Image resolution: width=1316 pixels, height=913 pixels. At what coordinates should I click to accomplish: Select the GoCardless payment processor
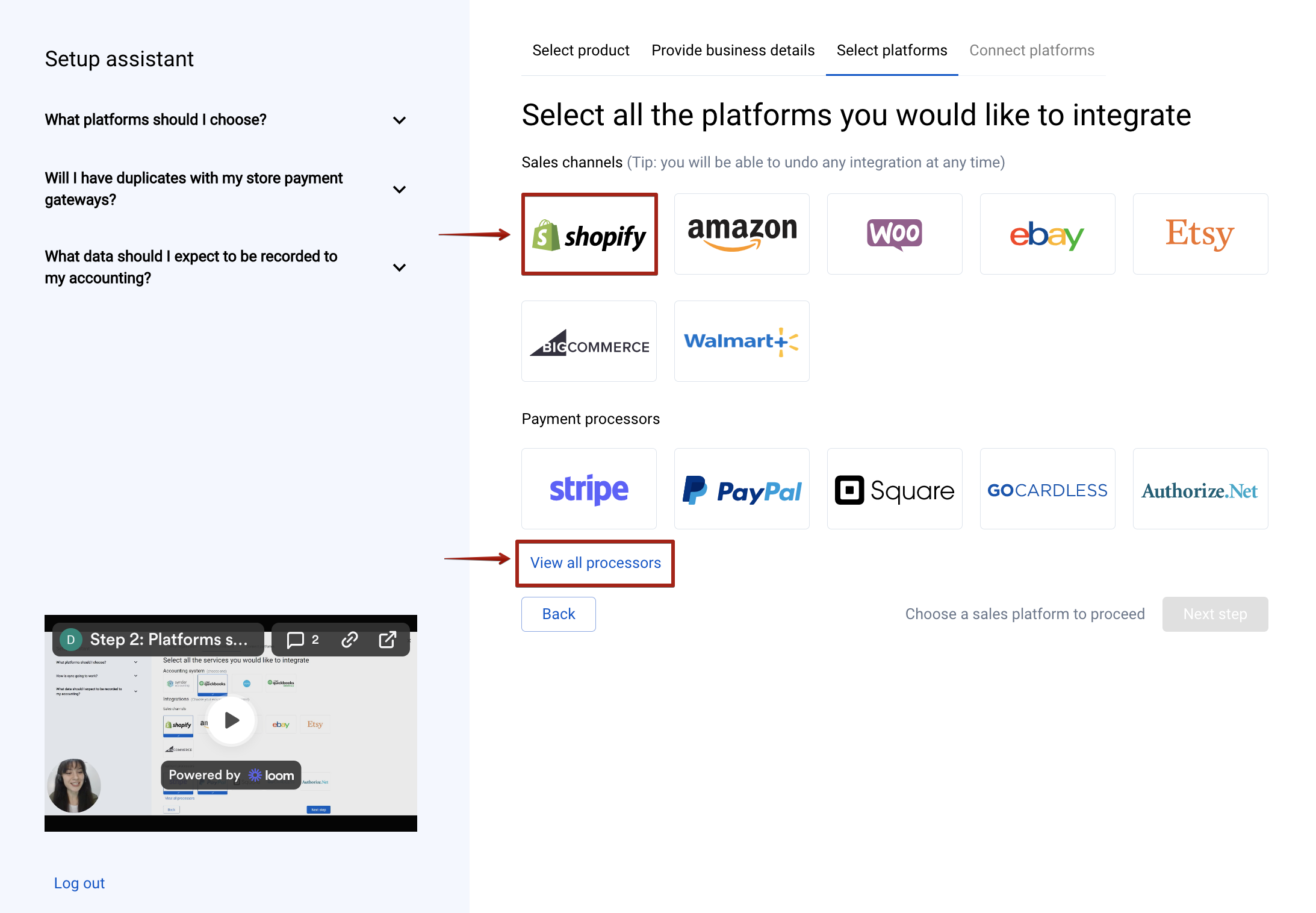[x=1047, y=489]
